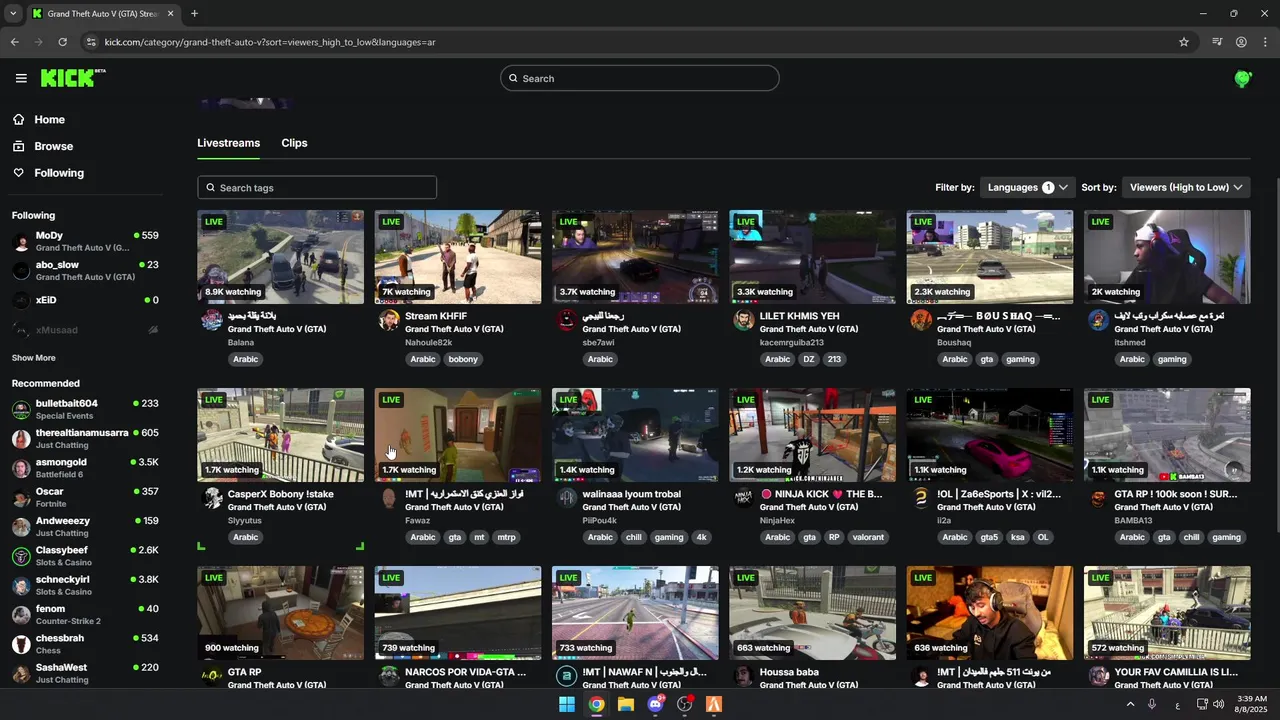
Task: Click 4k tag under PiiPou4k stream
Action: click(x=701, y=537)
